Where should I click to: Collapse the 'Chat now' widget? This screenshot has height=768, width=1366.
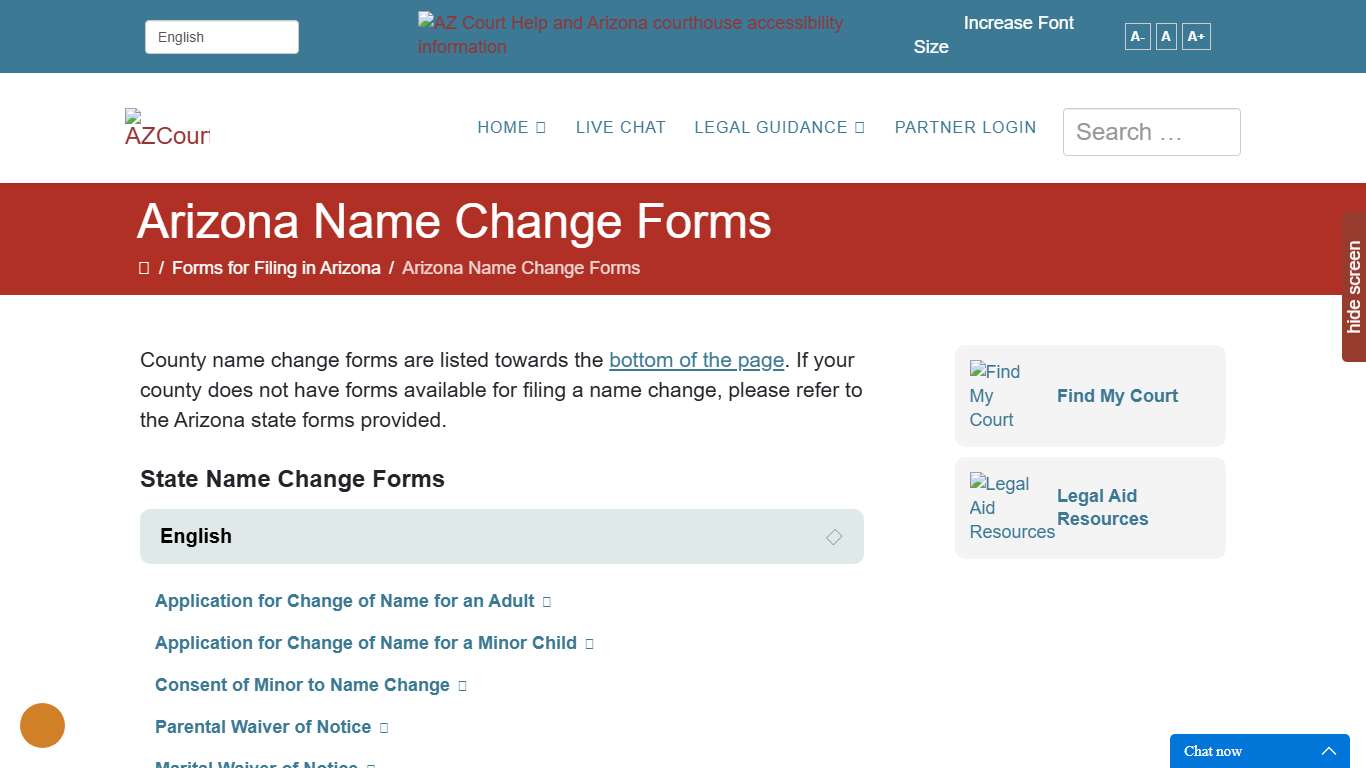tap(1329, 750)
